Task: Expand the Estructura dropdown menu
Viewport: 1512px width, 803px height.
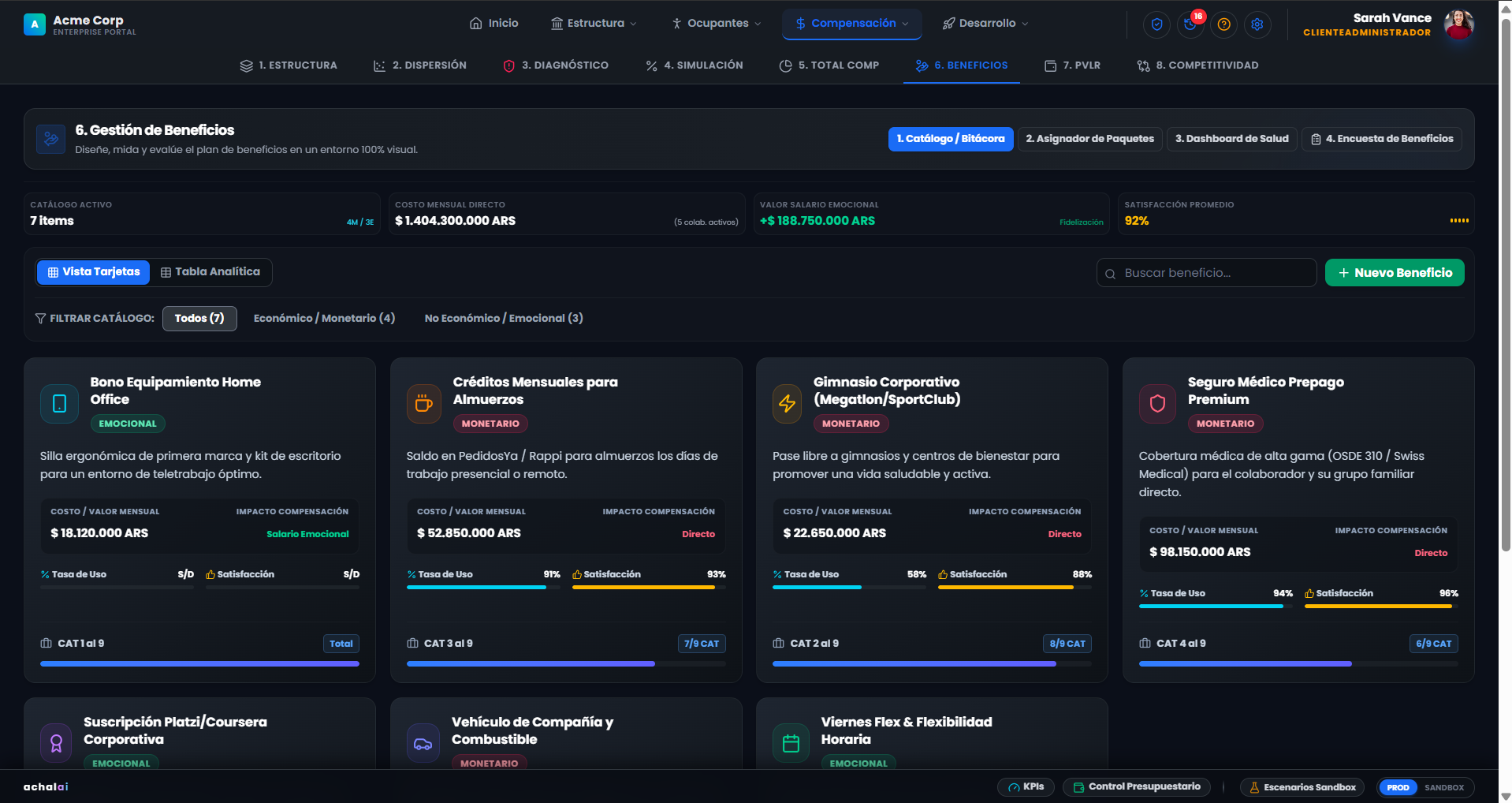Action: pos(594,24)
